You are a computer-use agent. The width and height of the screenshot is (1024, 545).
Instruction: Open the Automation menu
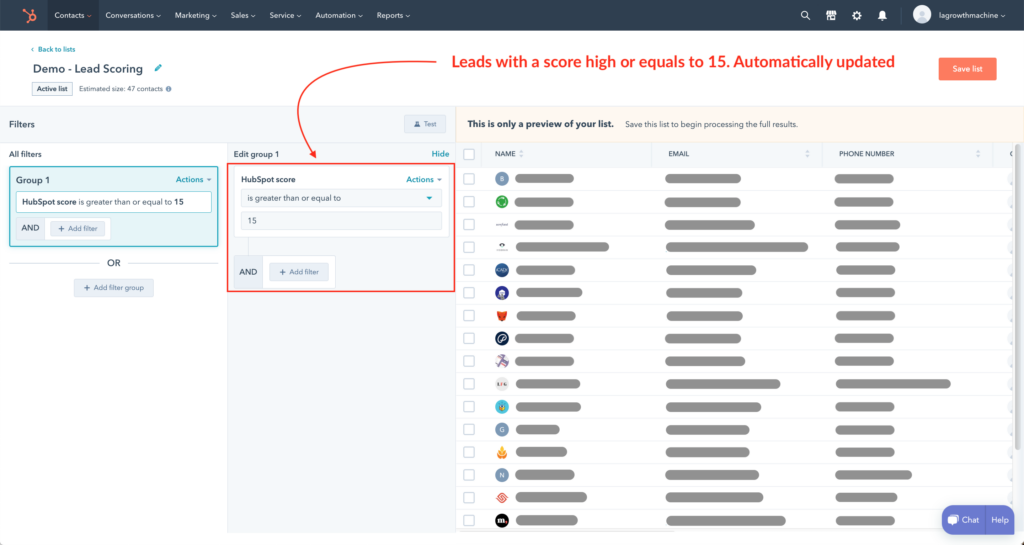tap(340, 15)
